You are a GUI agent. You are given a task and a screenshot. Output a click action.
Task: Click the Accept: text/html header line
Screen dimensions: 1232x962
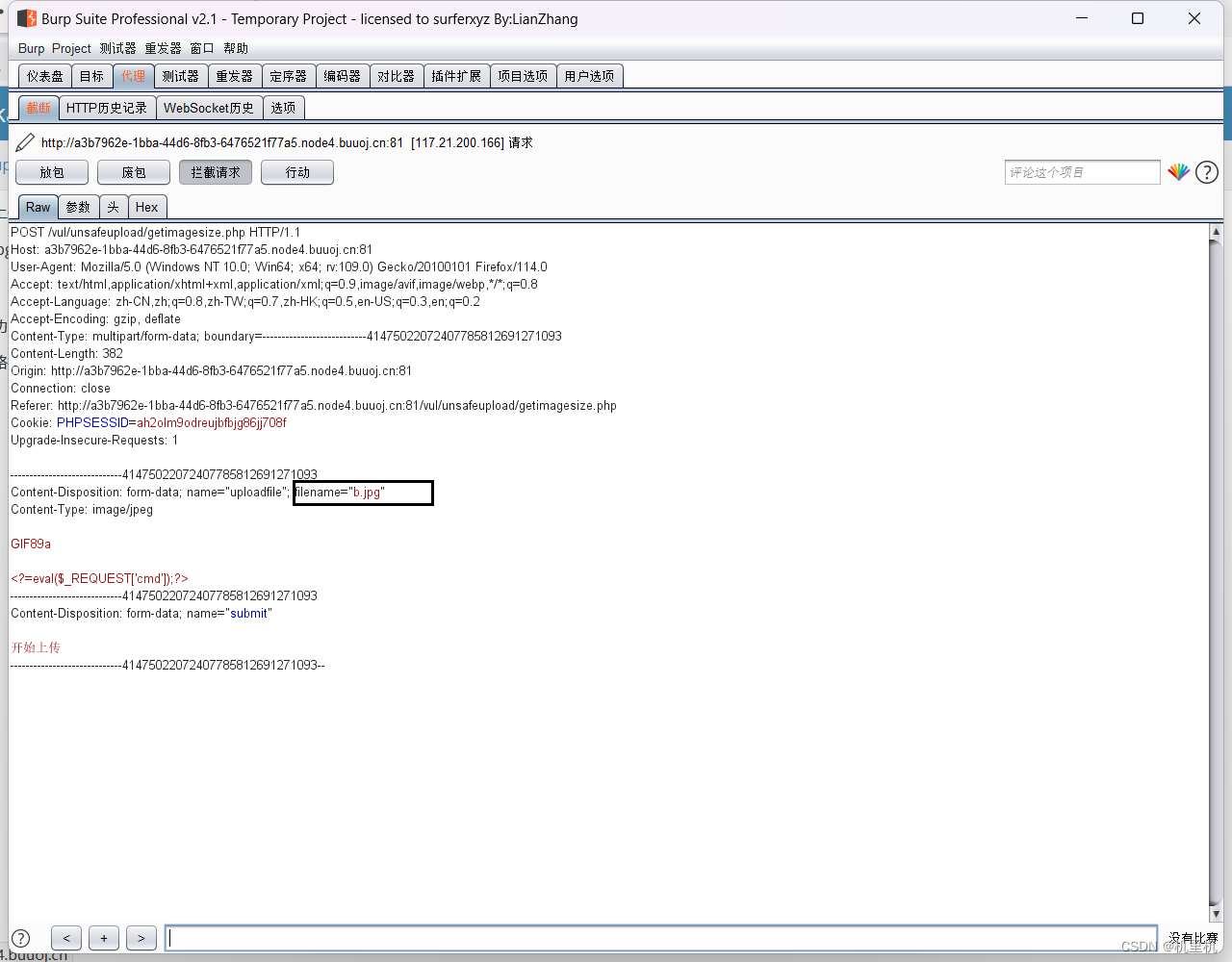(x=274, y=285)
